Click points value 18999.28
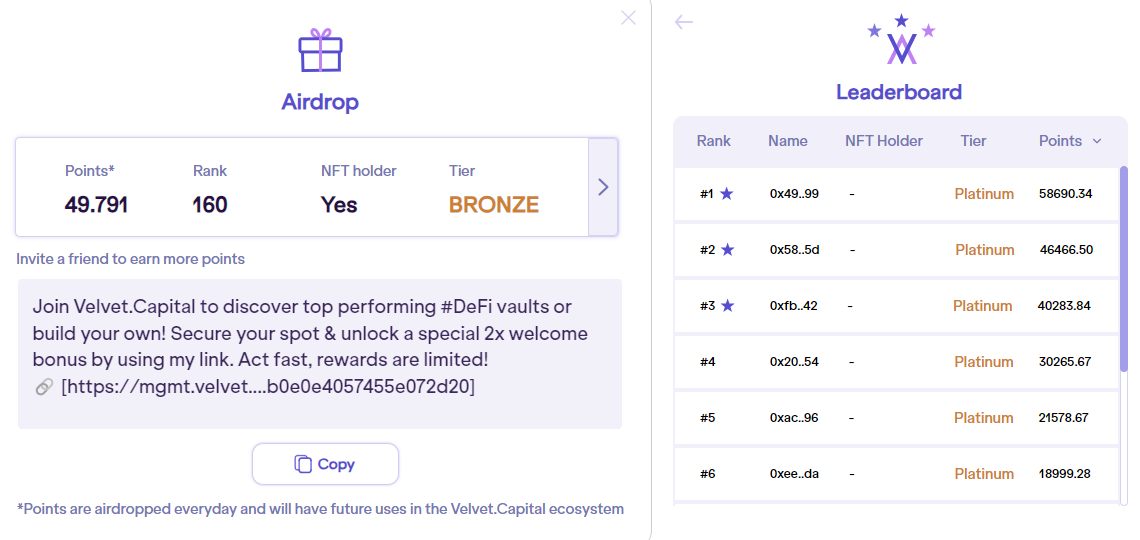The width and height of the screenshot is (1140, 540). point(1064,474)
